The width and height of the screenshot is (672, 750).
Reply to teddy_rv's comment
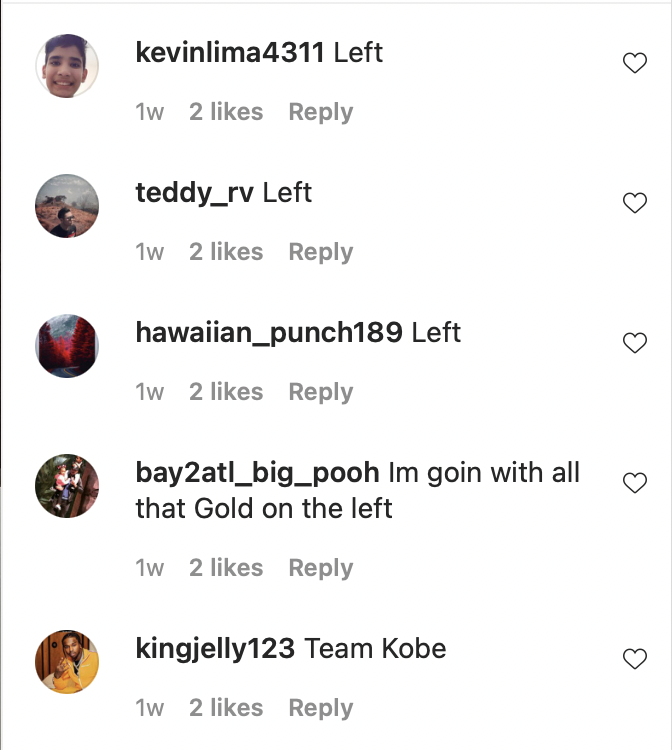coord(320,252)
